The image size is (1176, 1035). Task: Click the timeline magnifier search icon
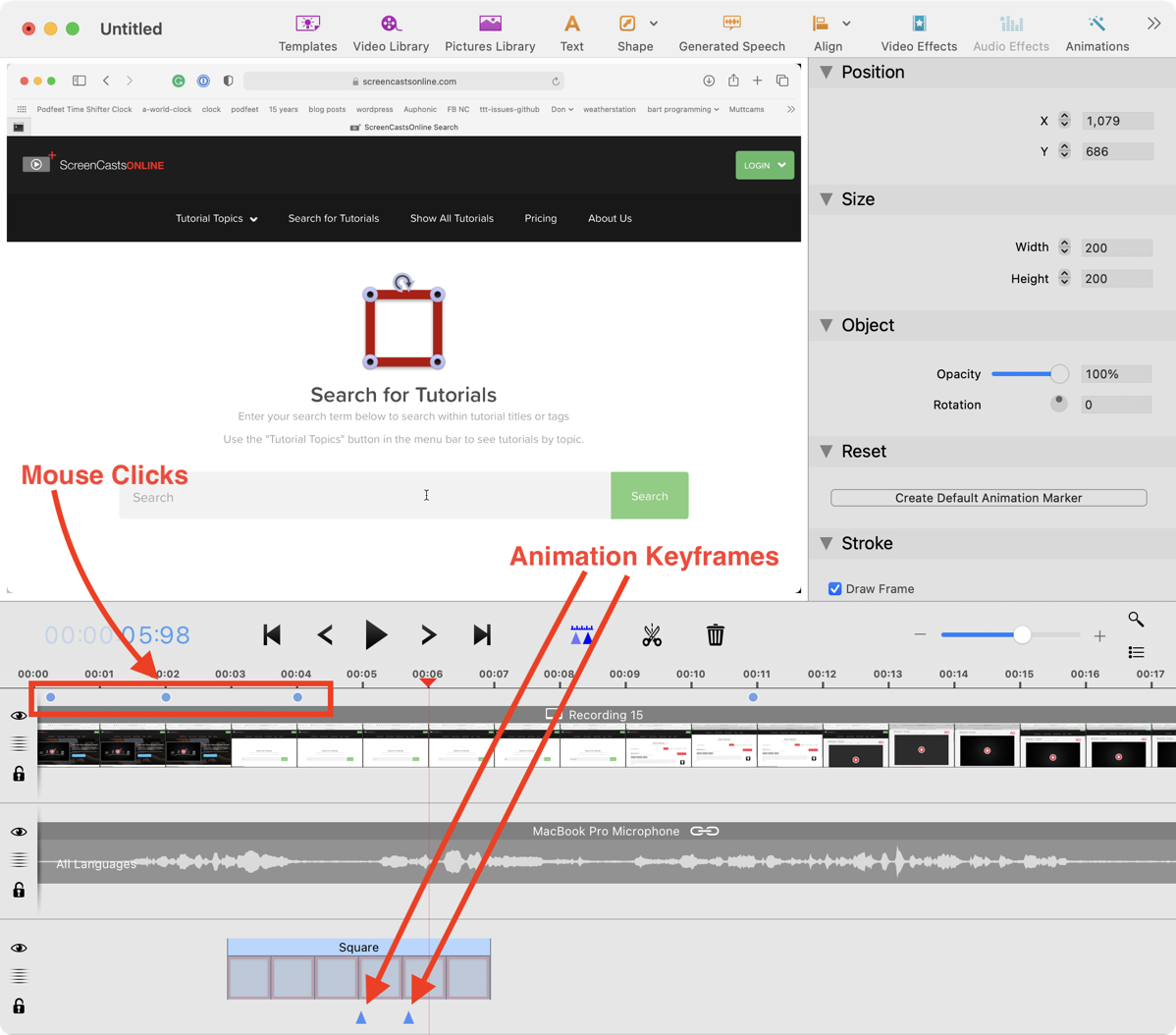coord(1136,619)
